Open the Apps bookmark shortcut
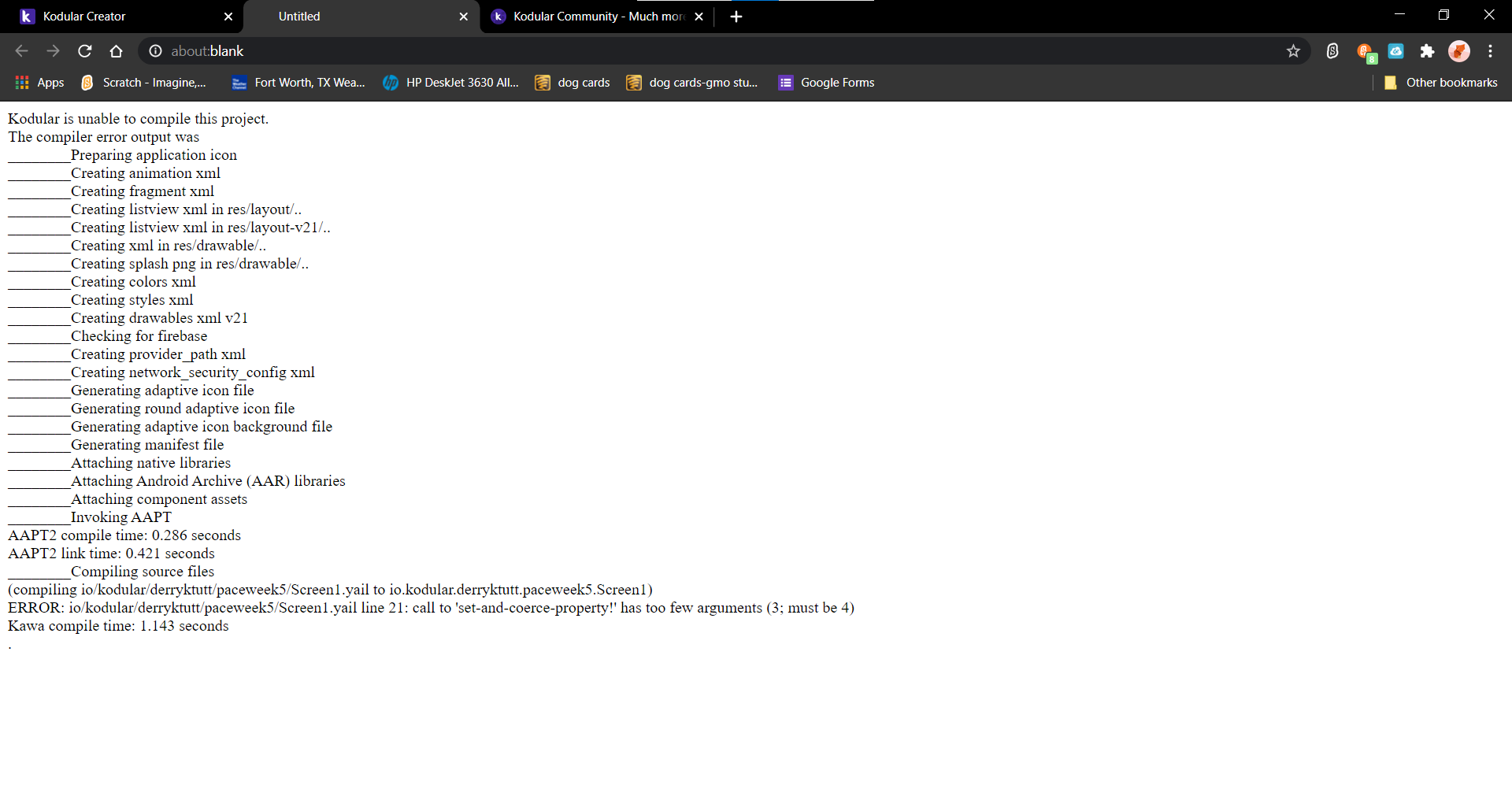 (40, 83)
